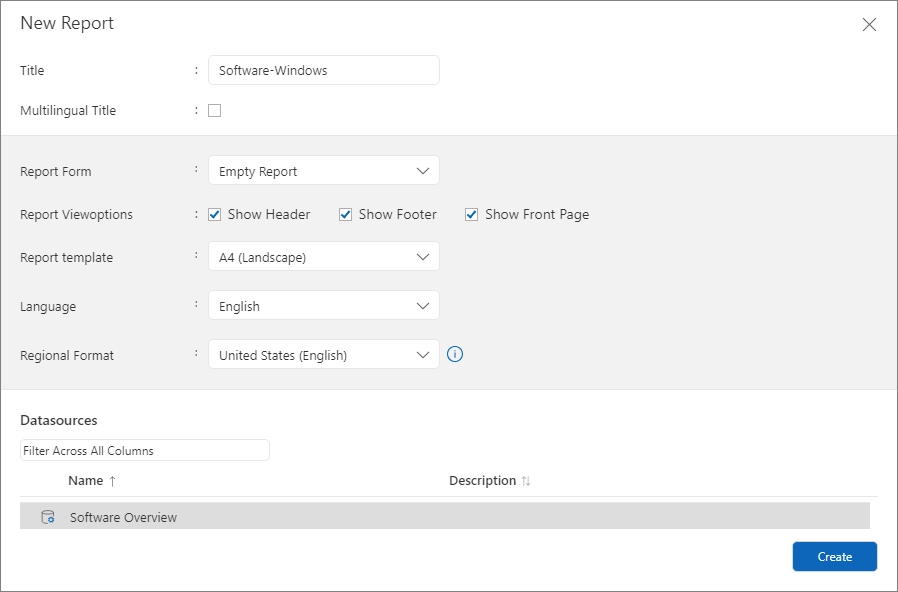Click the Name column header
898x592 pixels.
(x=85, y=481)
